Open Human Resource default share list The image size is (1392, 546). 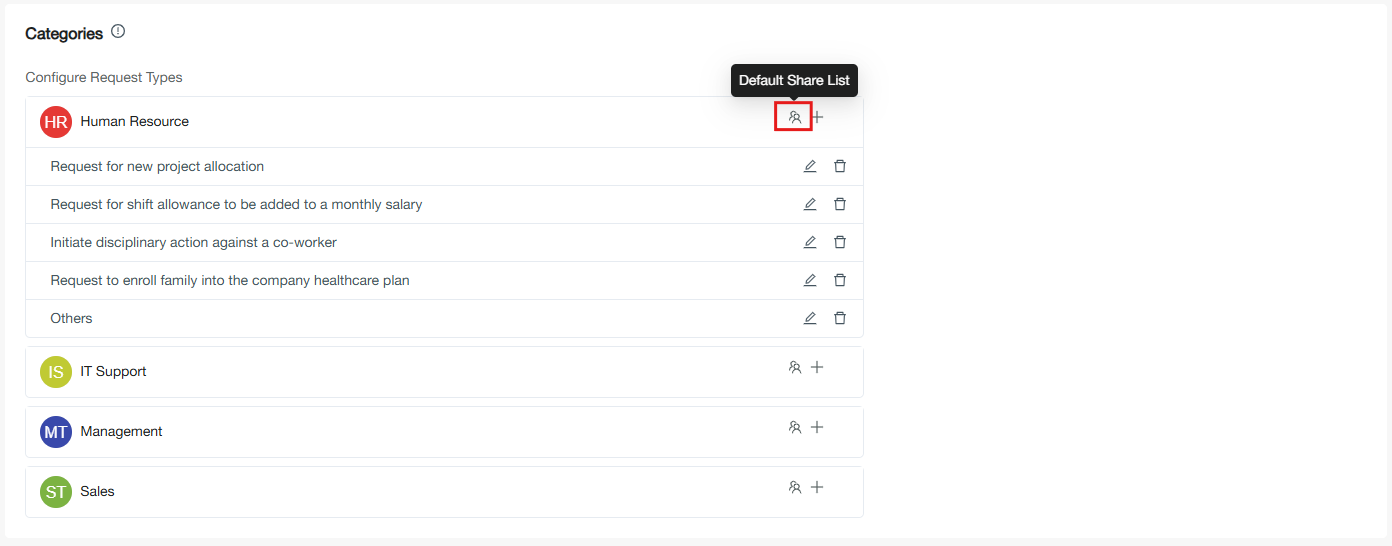click(x=795, y=117)
